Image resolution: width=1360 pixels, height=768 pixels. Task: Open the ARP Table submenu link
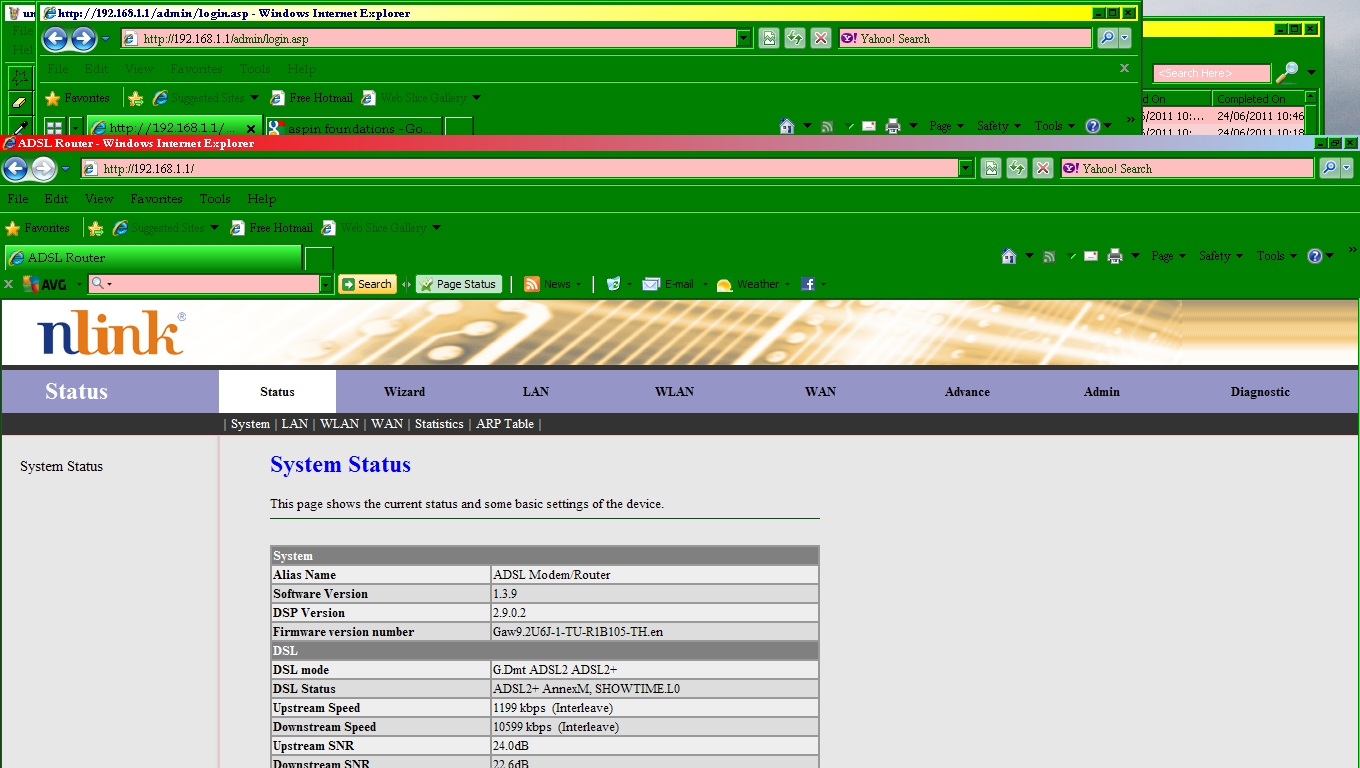[x=504, y=424]
